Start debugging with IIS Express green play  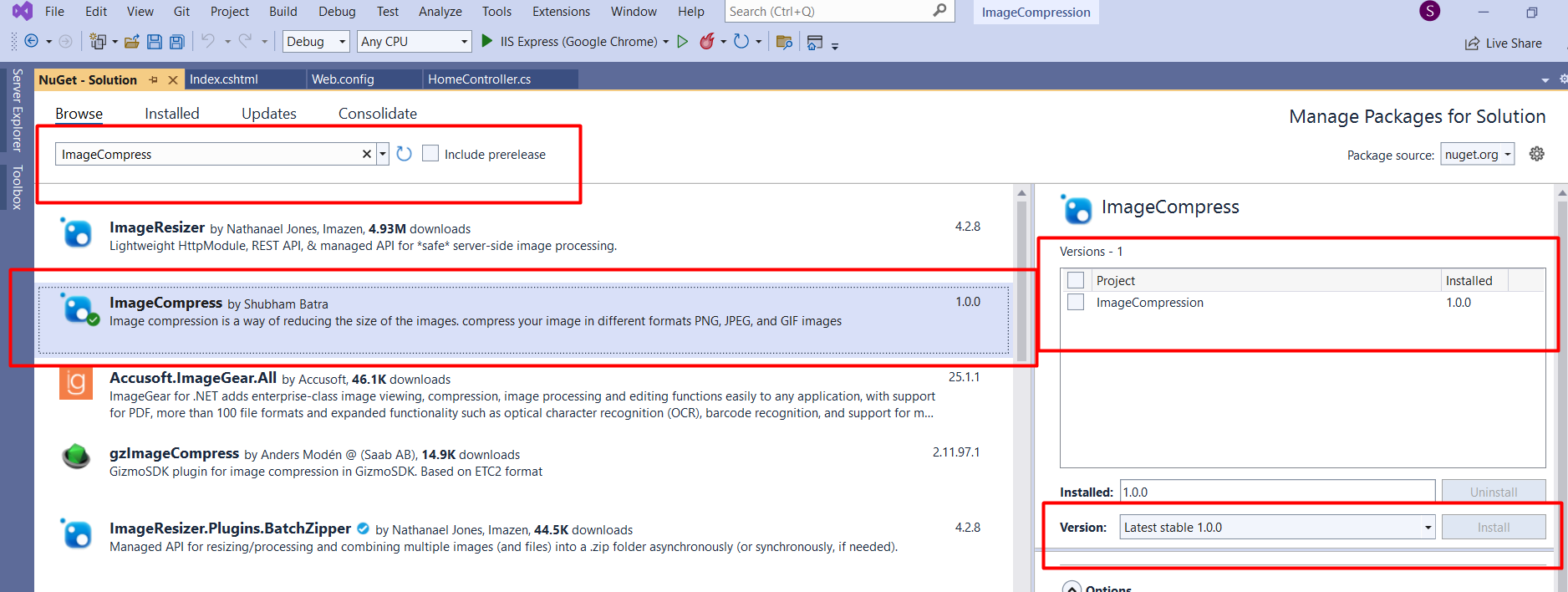click(x=487, y=40)
